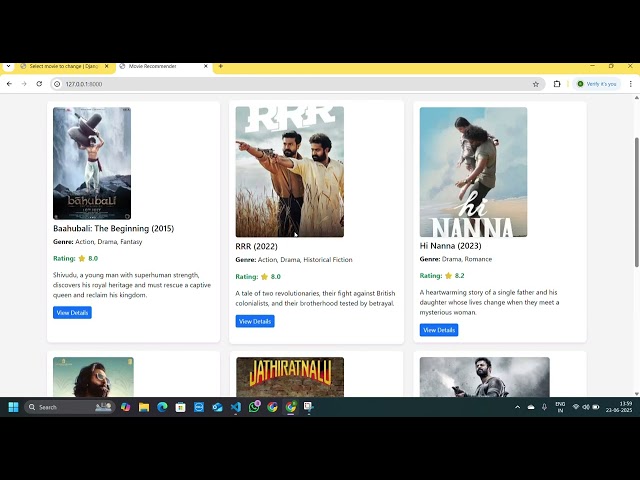This screenshot has width=640, height=480.
Task: Open Copilot from the taskbar
Action: 125,407
